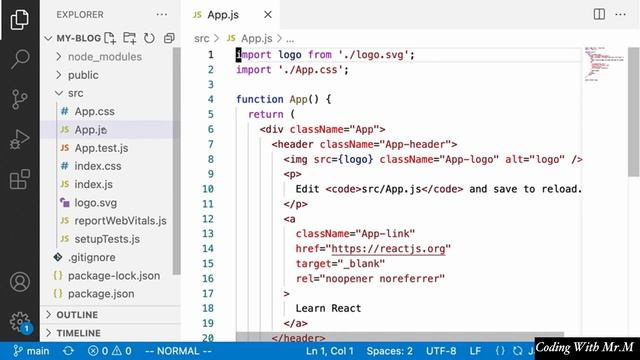
Task: Split the editor to the right
Action: click(599, 14)
